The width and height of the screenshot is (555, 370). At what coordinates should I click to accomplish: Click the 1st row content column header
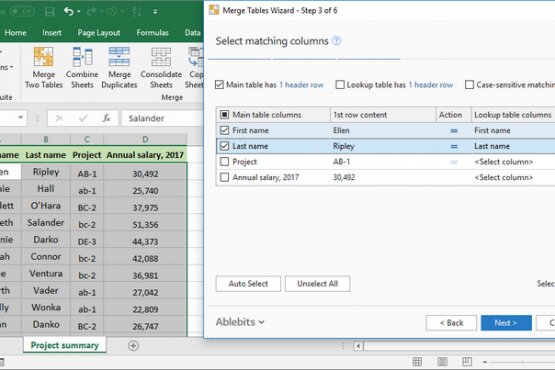(383, 115)
